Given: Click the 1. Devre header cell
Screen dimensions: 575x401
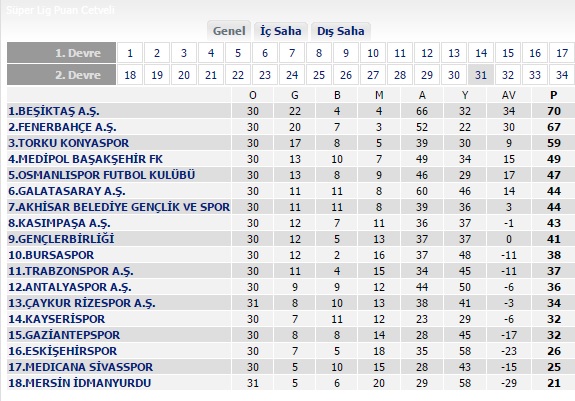Looking at the screenshot, I should (61, 53).
